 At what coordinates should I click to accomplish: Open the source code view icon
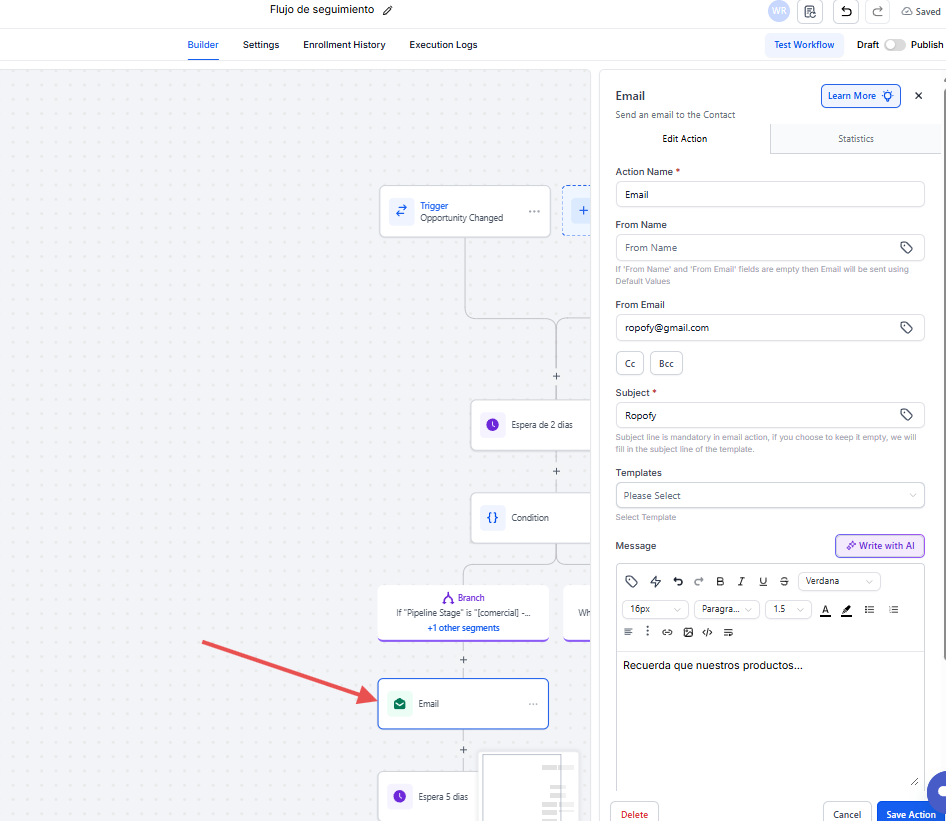tap(708, 632)
